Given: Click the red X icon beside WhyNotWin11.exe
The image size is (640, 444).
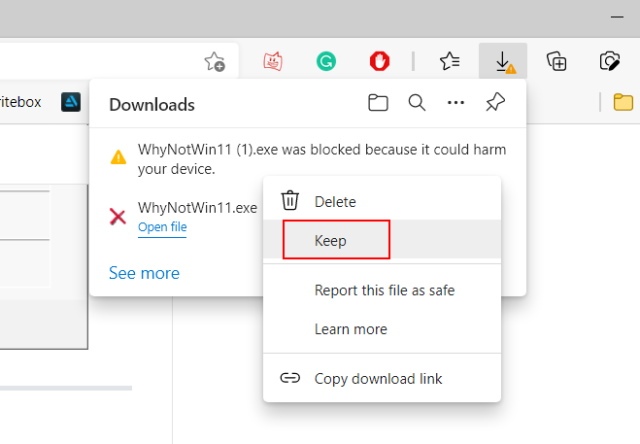Looking at the screenshot, I should (x=118, y=217).
